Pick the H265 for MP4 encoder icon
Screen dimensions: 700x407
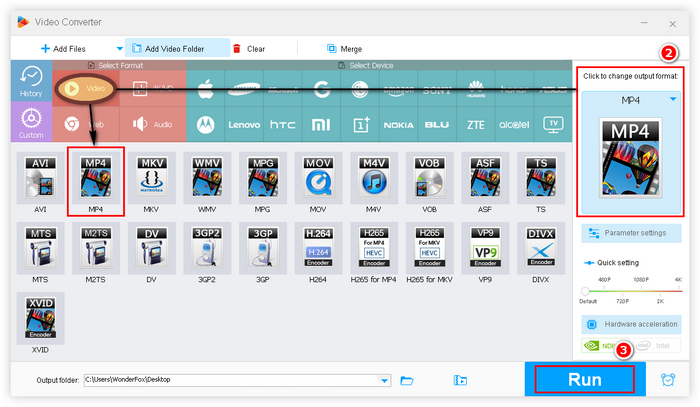[374, 248]
